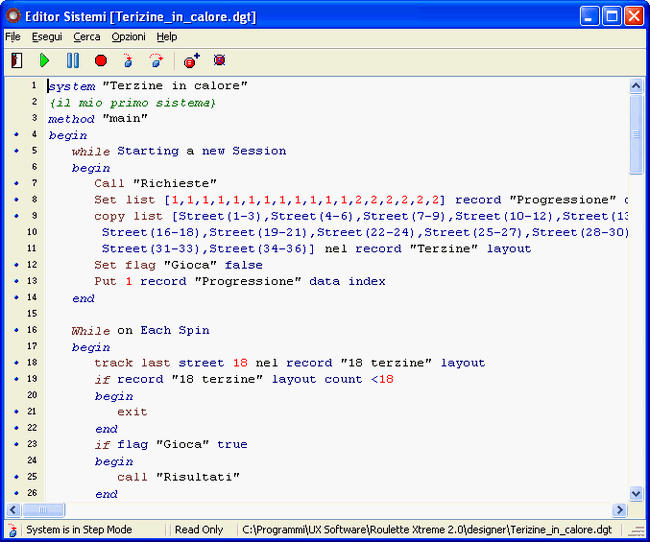Image resolution: width=650 pixels, height=542 pixels.
Task: Minimize the Editor Sistemi window
Action: (x=589, y=16)
